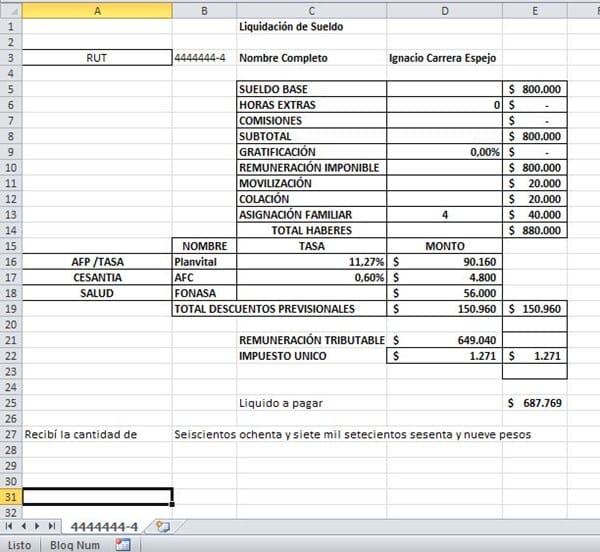The width and height of the screenshot is (600, 552).
Task: Click the select-all corner button
Action: (11, 11)
